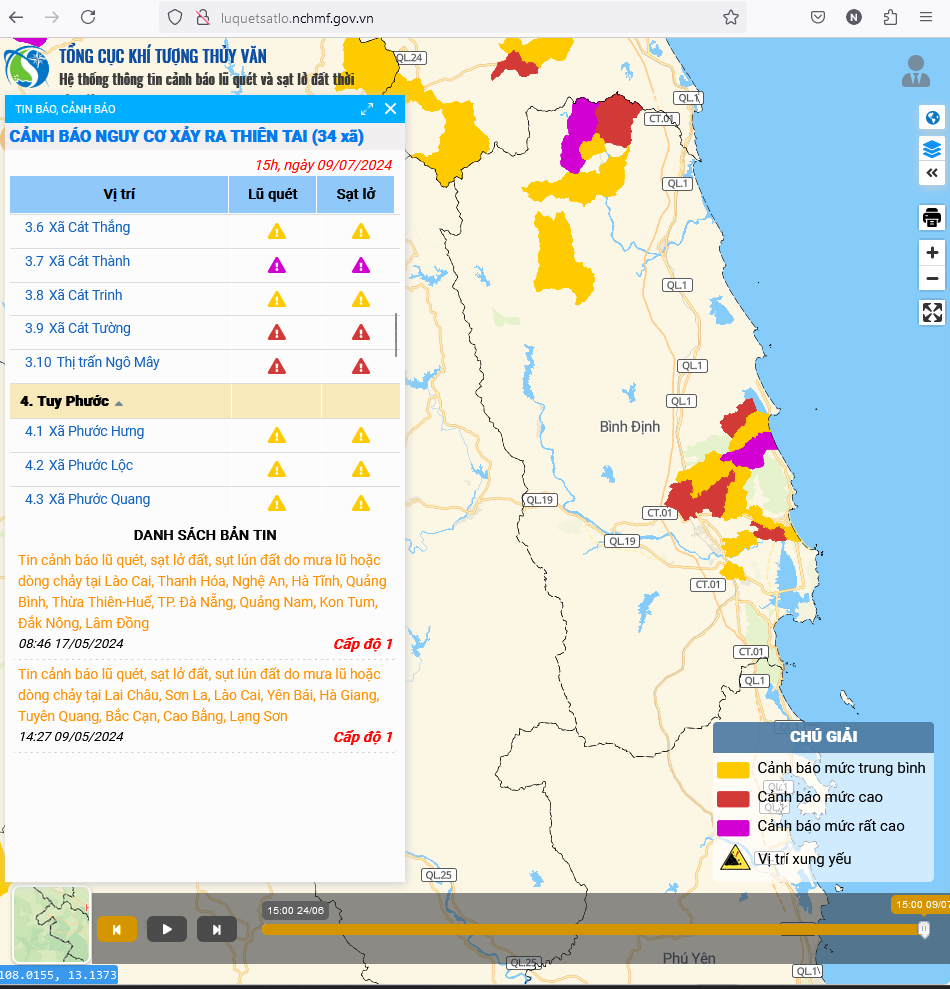Image resolution: width=950 pixels, height=989 pixels.
Task: Open the 17/05/2024 warning bulletin
Action: coord(202,592)
